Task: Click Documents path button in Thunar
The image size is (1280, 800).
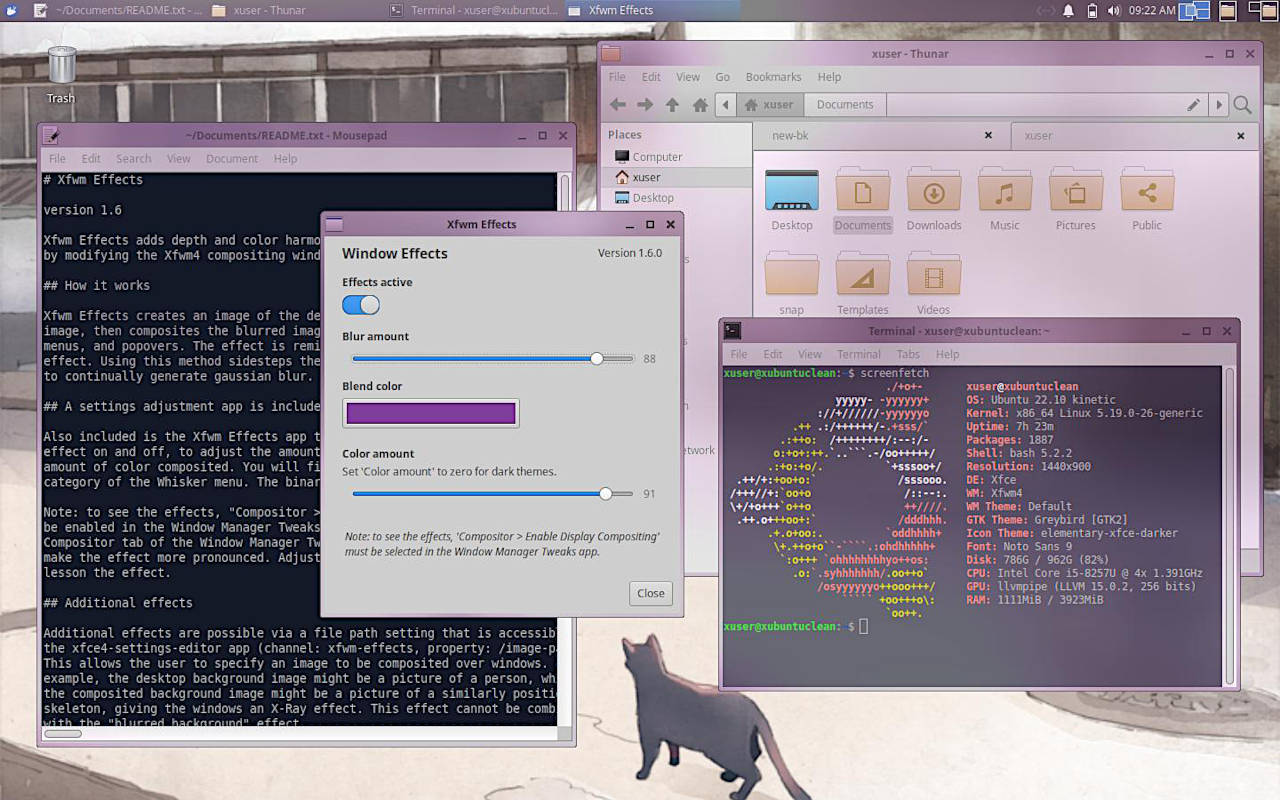Action: (845, 104)
